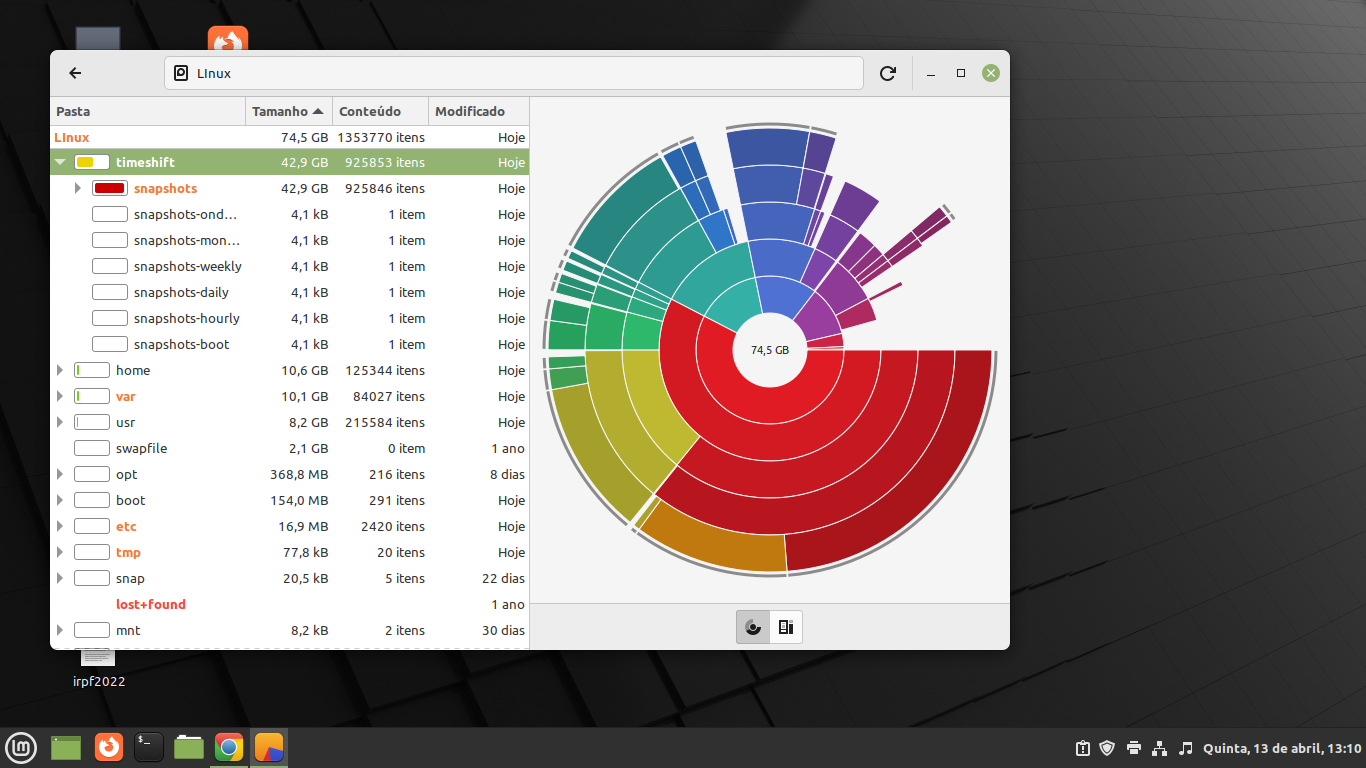
Task: Select the snapshots-weekly row
Action: [289, 266]
